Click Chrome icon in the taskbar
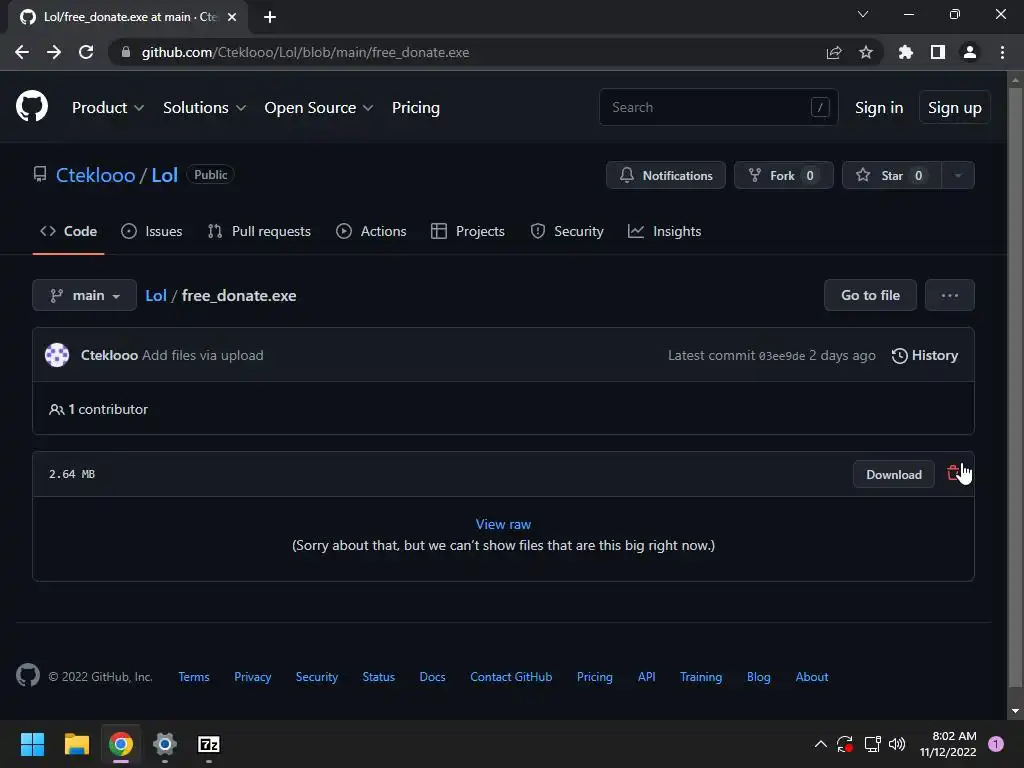This screenshot has height=768, width=1024. 121,744
